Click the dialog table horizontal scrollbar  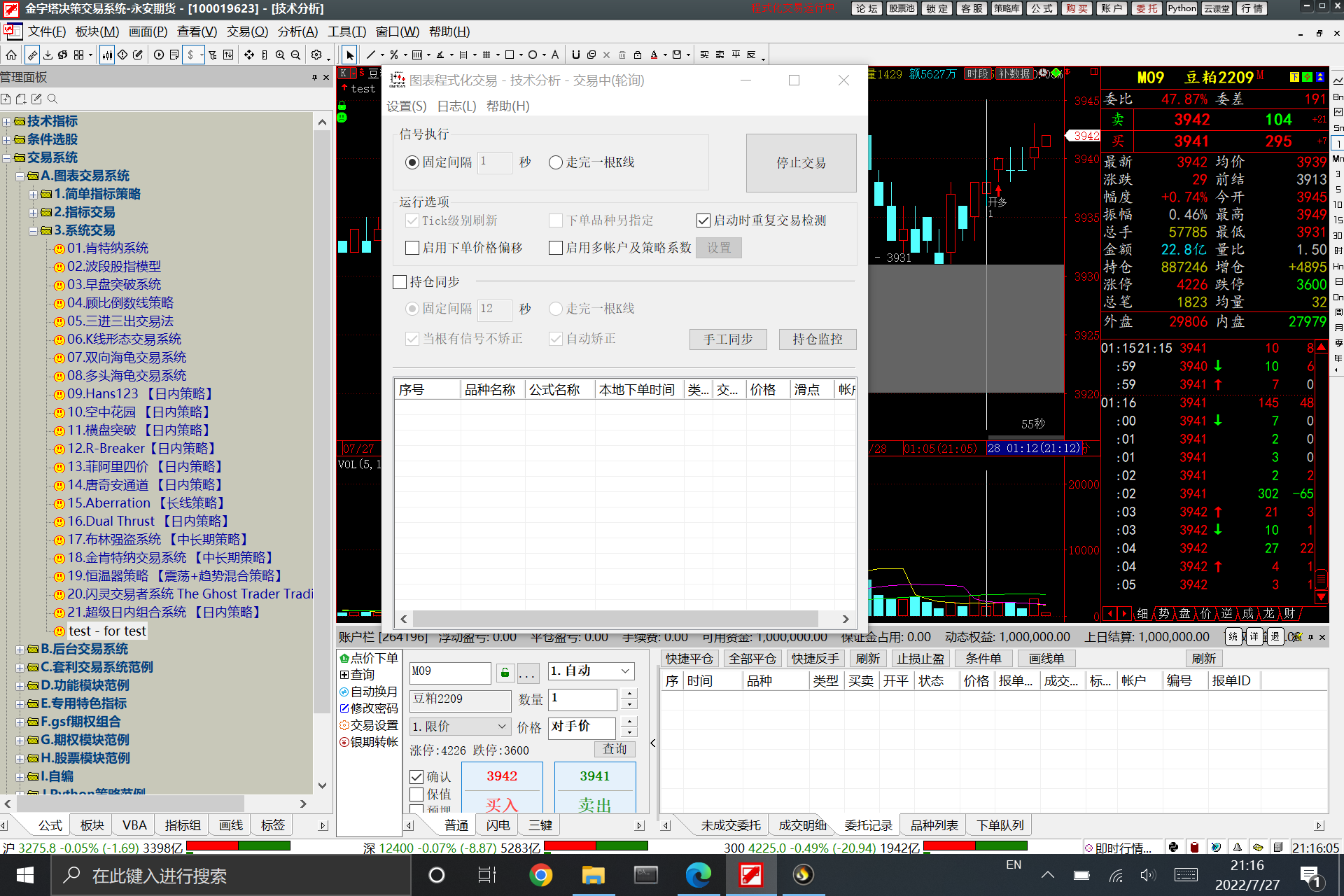615,619
